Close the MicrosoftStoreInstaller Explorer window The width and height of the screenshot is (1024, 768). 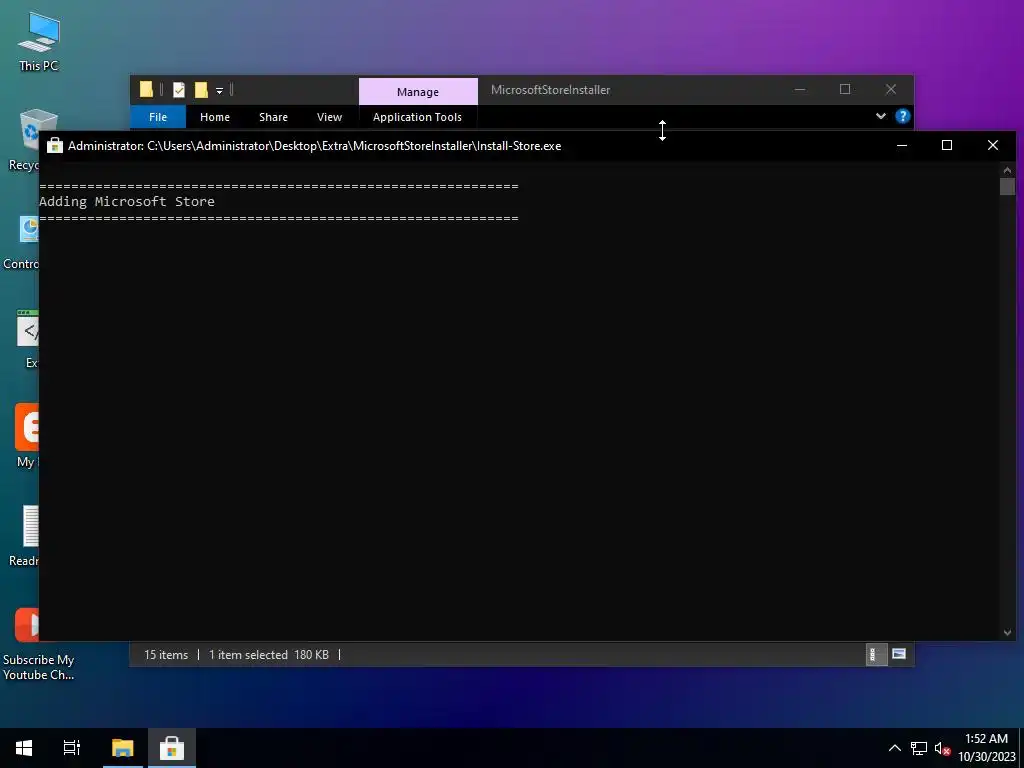click(891, 89)
